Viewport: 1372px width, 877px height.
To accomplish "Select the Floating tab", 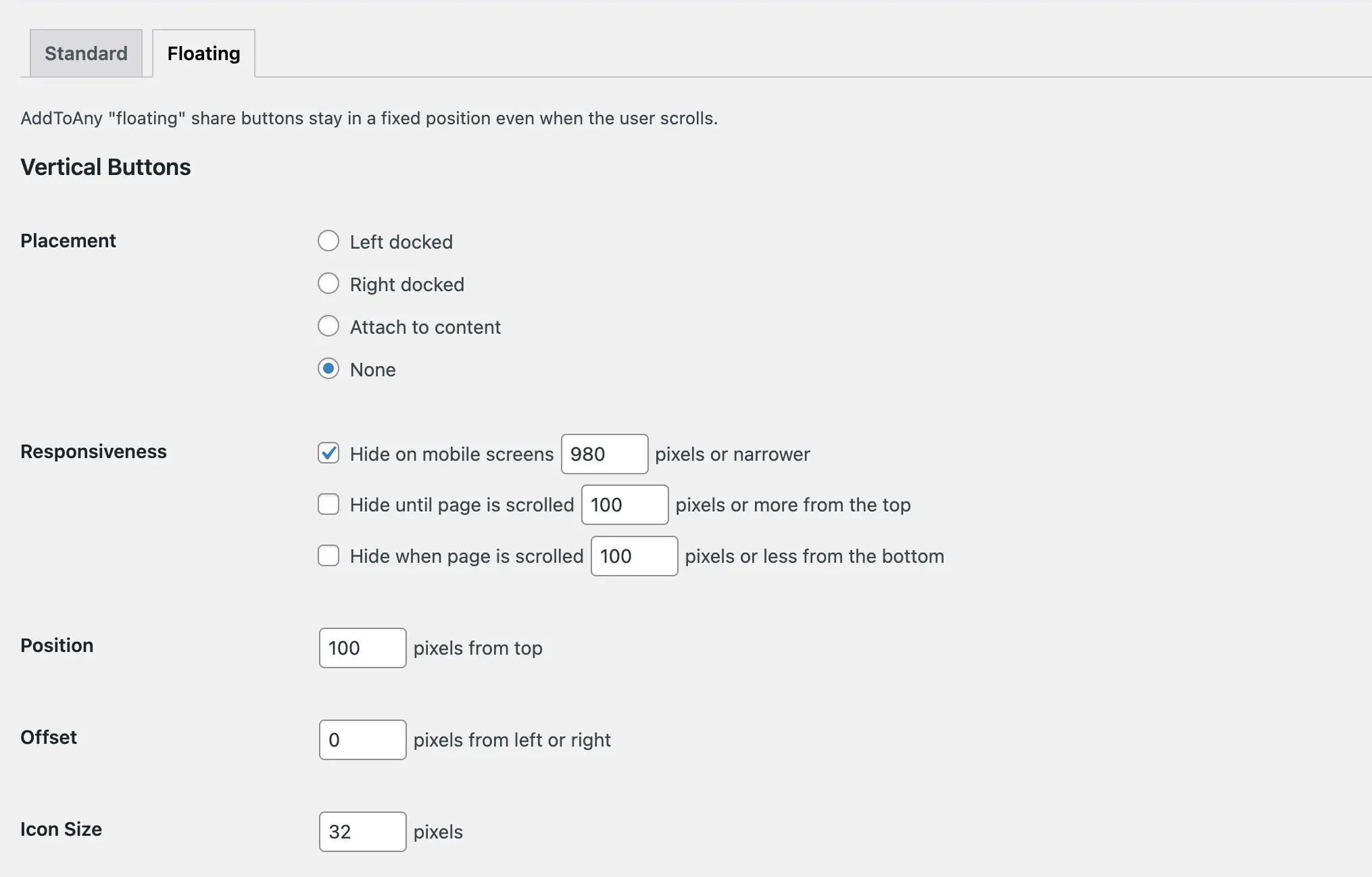I will point(203,53).
